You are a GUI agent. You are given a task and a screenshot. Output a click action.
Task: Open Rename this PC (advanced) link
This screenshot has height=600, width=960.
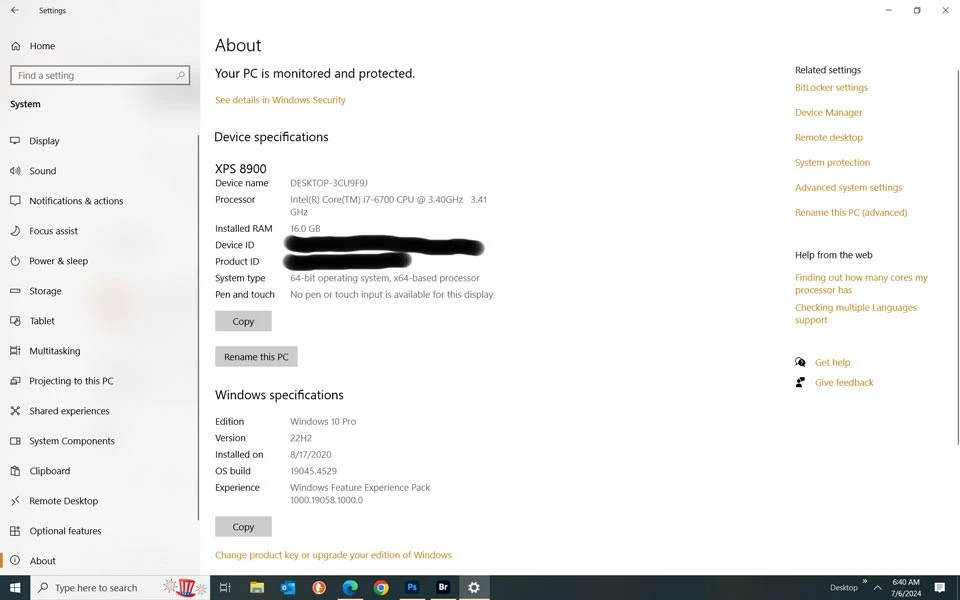[x=851, y=212]
